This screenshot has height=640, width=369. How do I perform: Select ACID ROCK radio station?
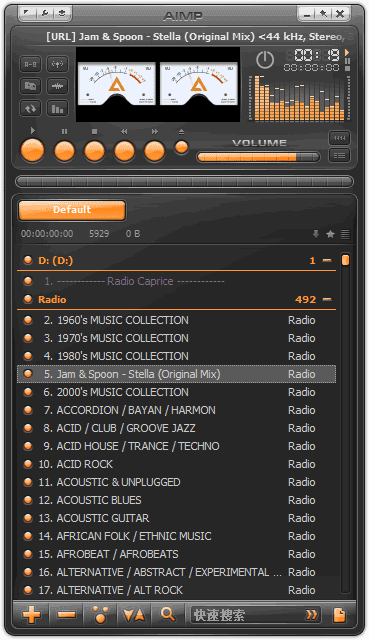176,464
